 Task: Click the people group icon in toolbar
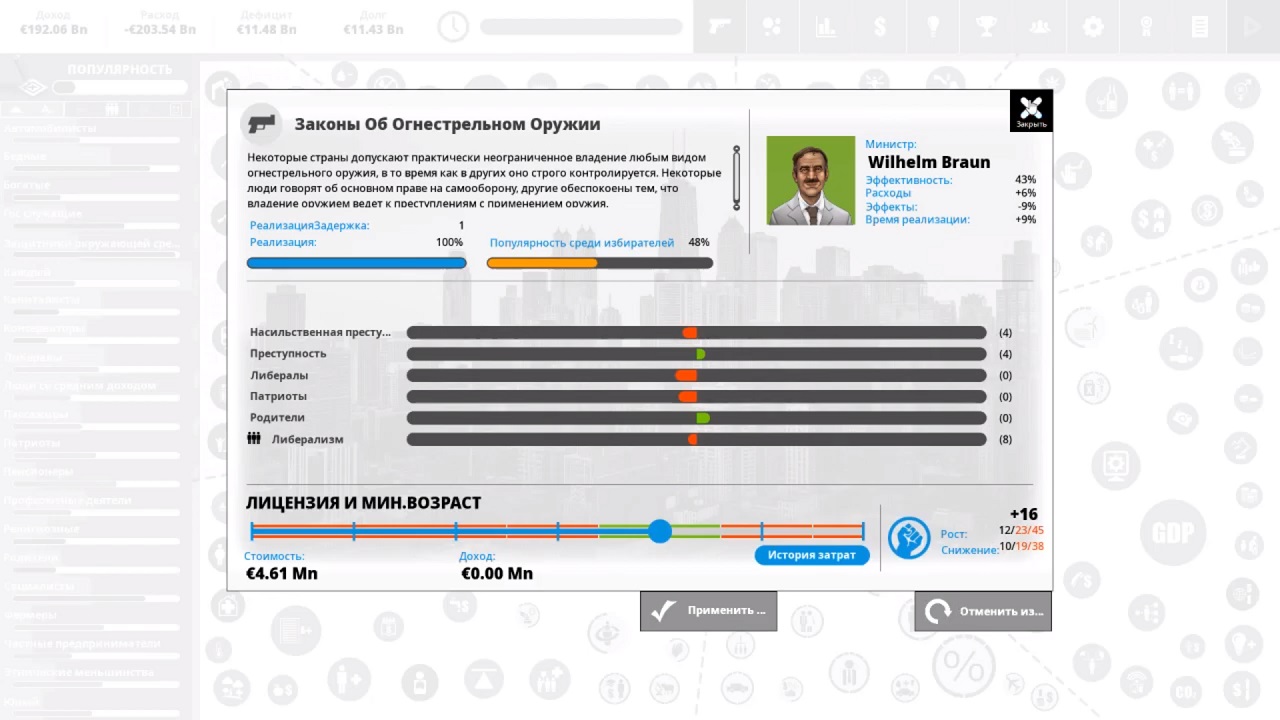1040,27
